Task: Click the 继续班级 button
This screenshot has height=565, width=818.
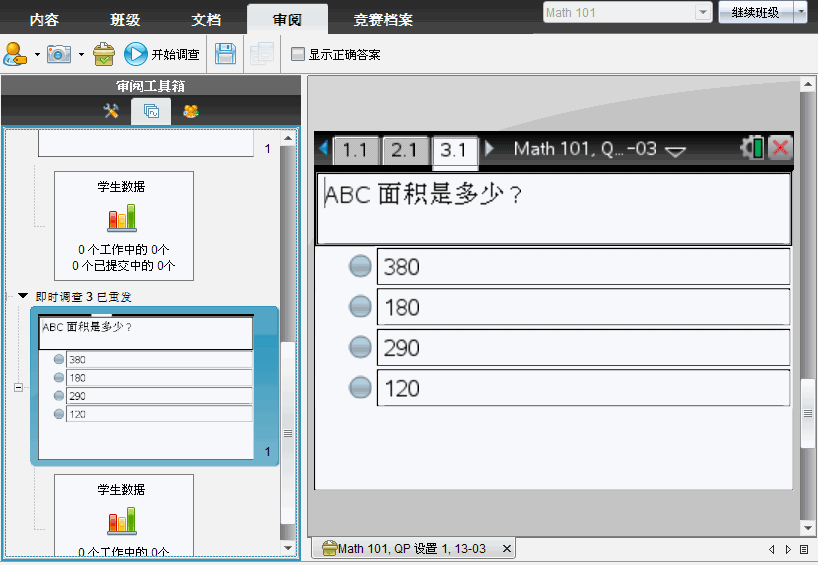Action: coord(756,13)
